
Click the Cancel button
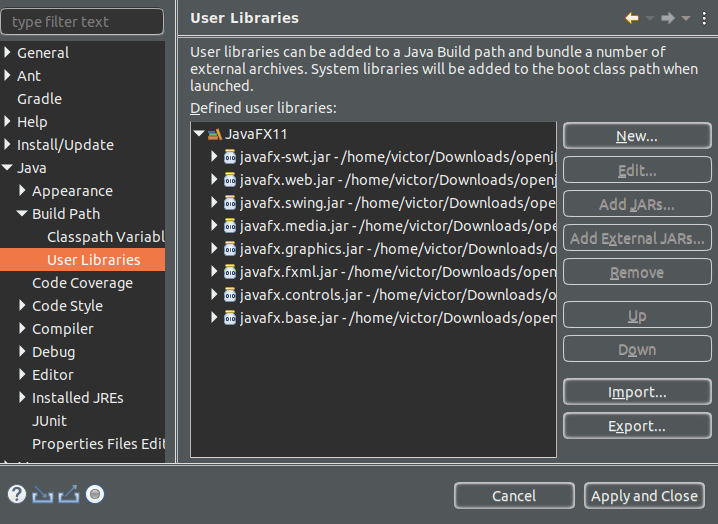[514, 496]
